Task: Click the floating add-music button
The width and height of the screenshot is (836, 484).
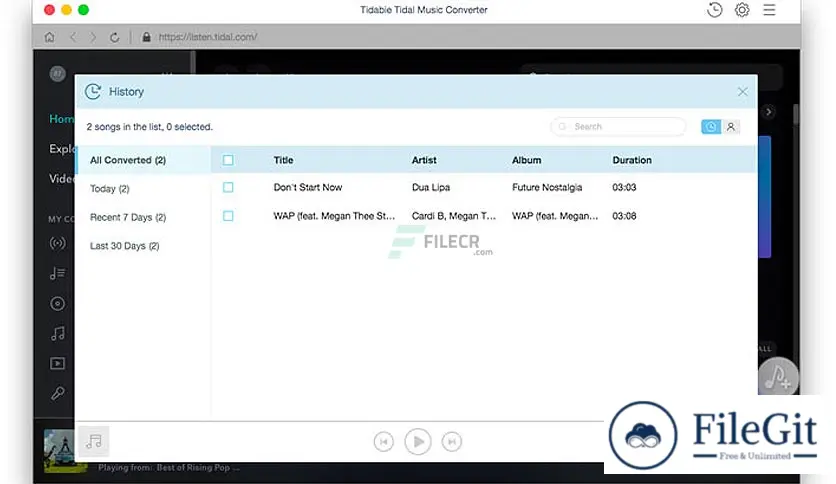Action: (x=778, y=377)
